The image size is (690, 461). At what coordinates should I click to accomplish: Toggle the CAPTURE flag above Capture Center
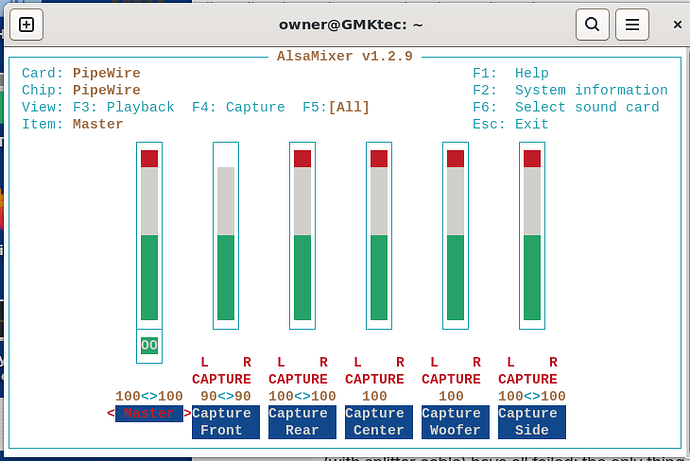pyautogui.click(x=374, y=379)
